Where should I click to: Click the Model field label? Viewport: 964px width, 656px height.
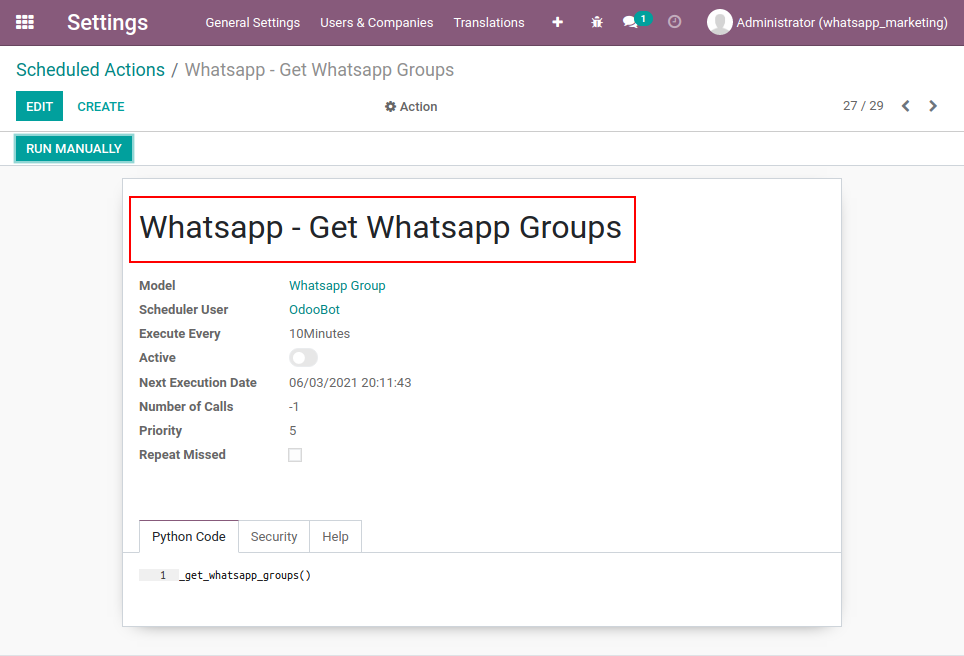coord(157,285)
